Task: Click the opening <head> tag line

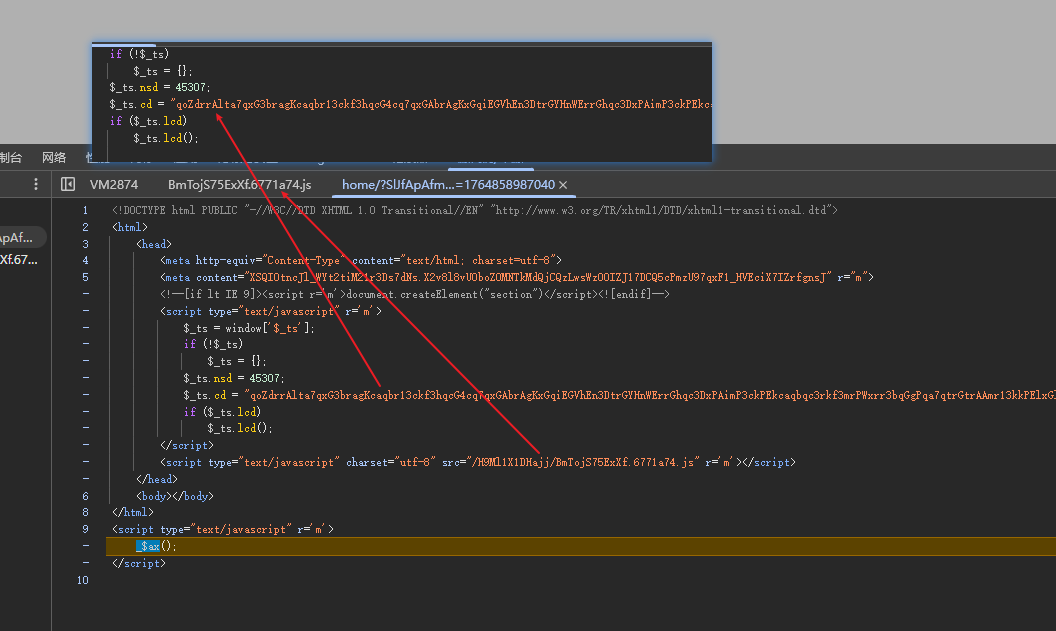Action: point(154,244)
